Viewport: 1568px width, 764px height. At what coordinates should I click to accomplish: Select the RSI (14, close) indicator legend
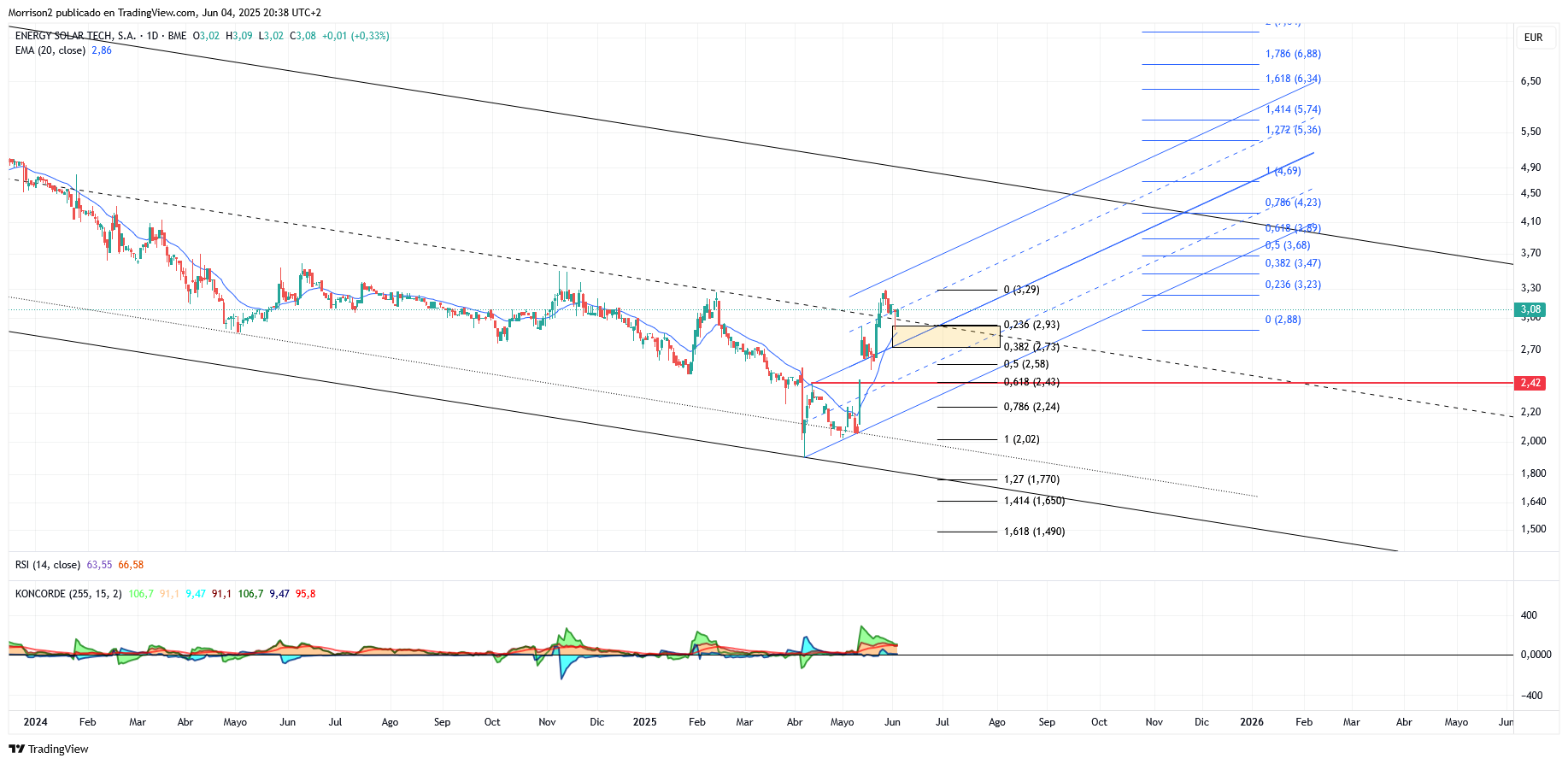[48, 565]
